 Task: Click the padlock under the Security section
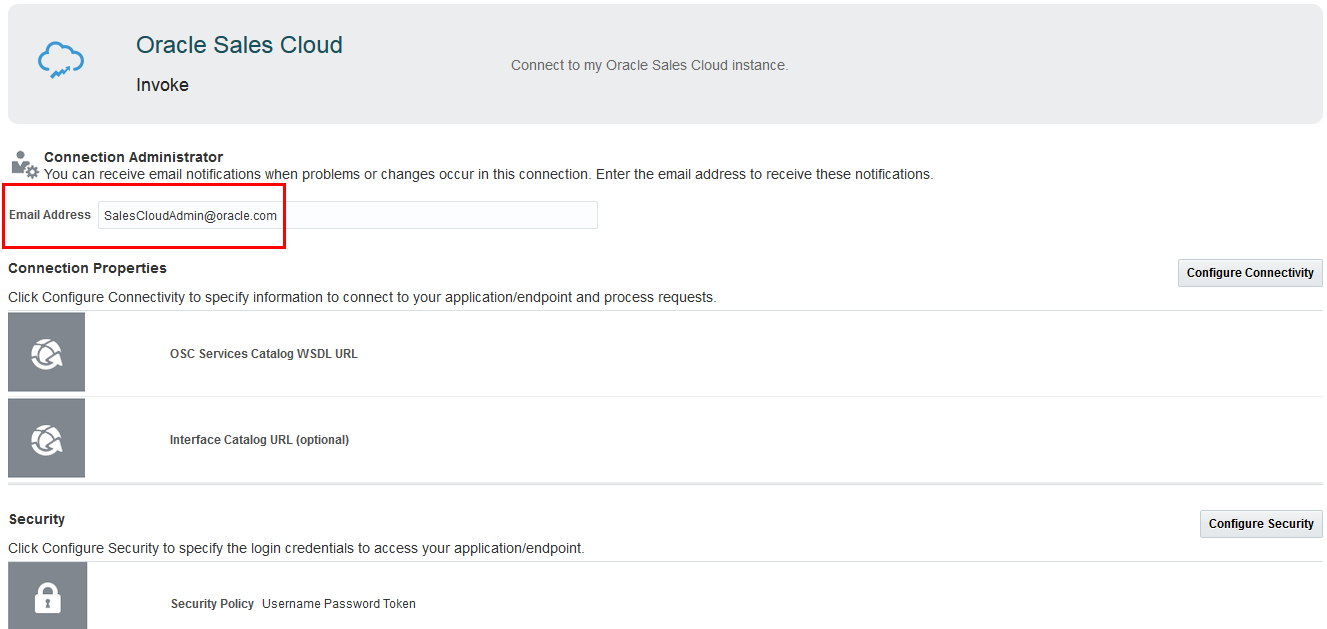(x=47, y=595)
